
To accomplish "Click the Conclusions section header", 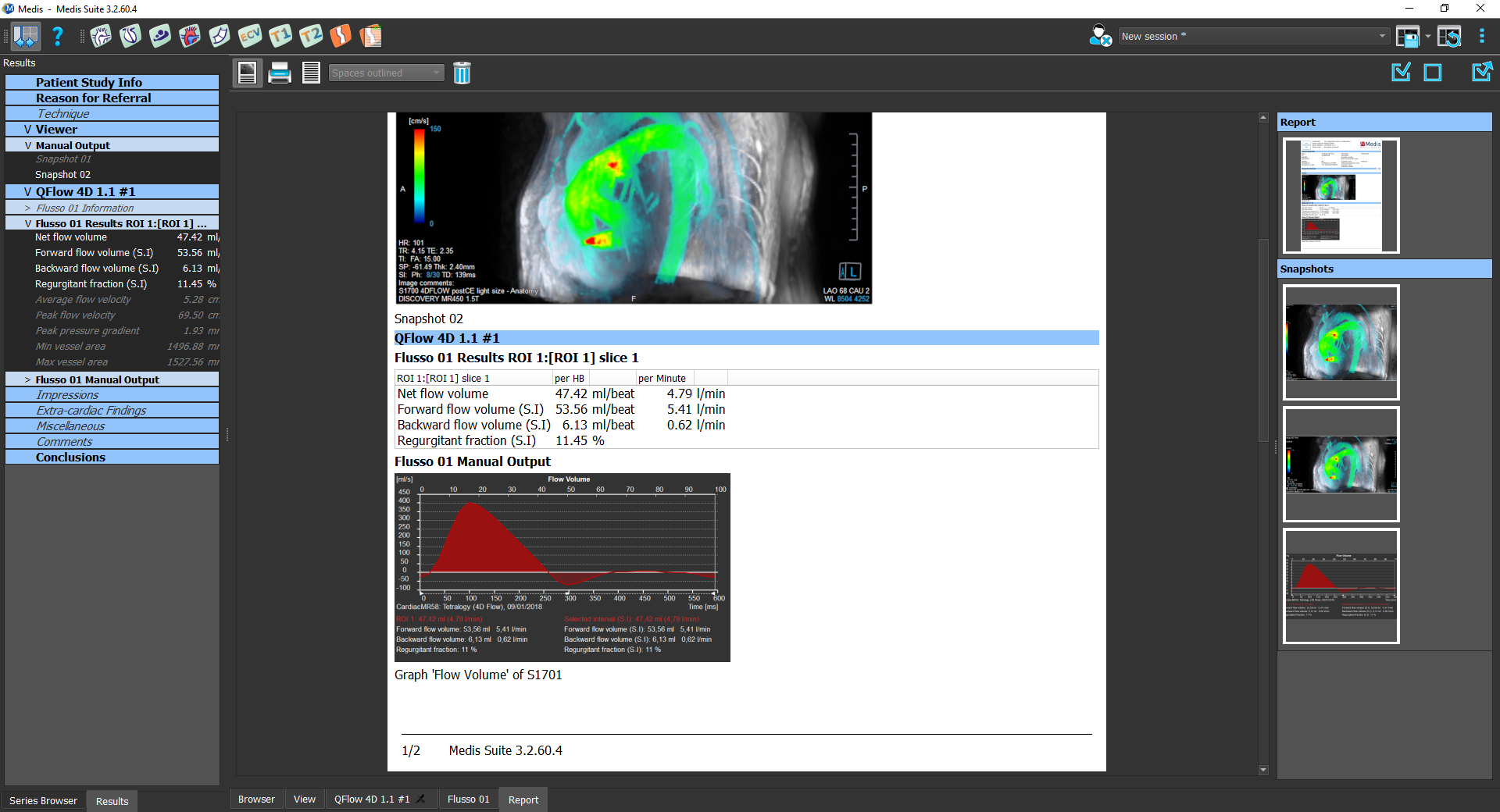I will click(70, 458).
